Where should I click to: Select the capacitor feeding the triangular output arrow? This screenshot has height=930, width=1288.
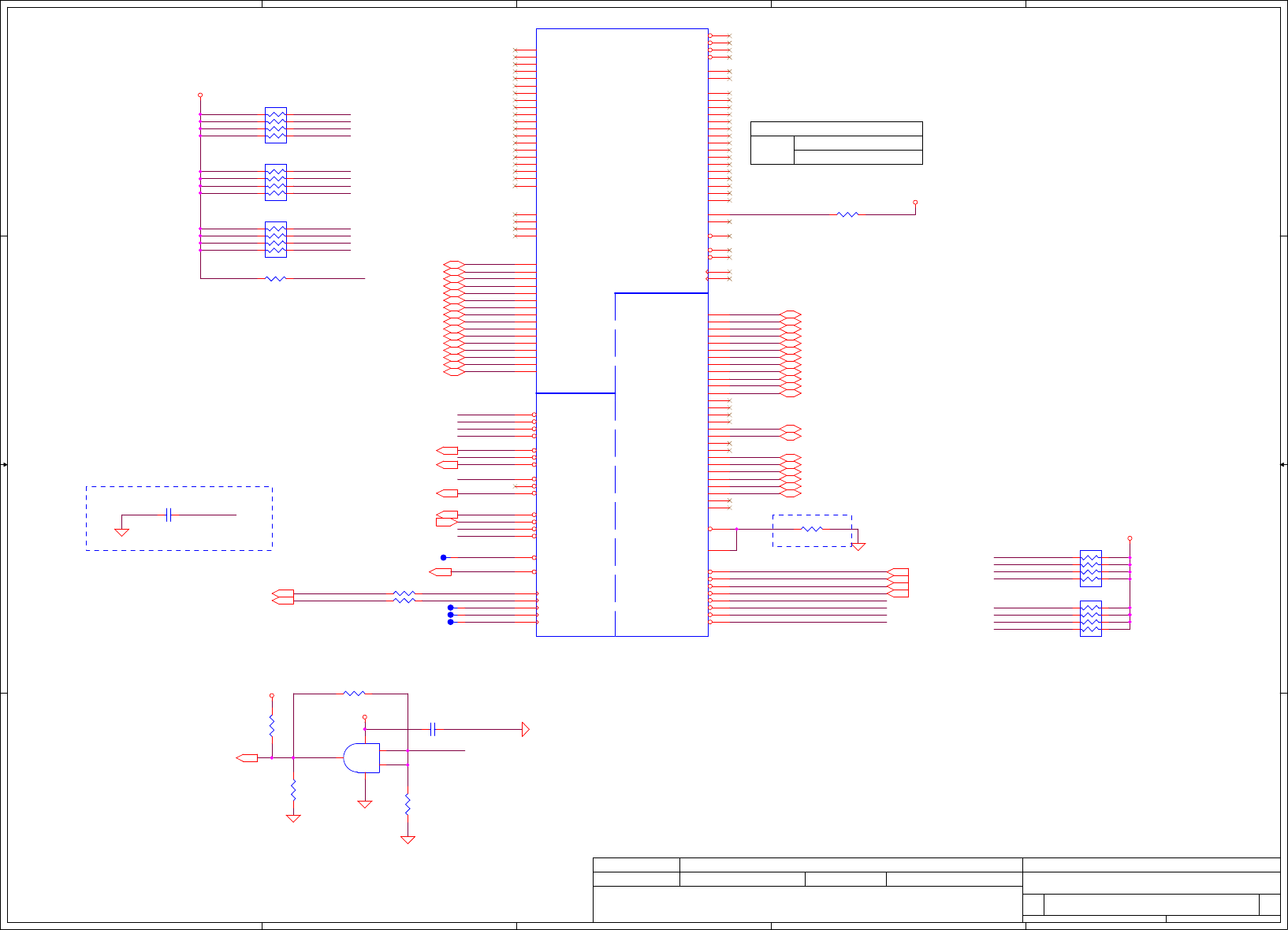[433, 729]
